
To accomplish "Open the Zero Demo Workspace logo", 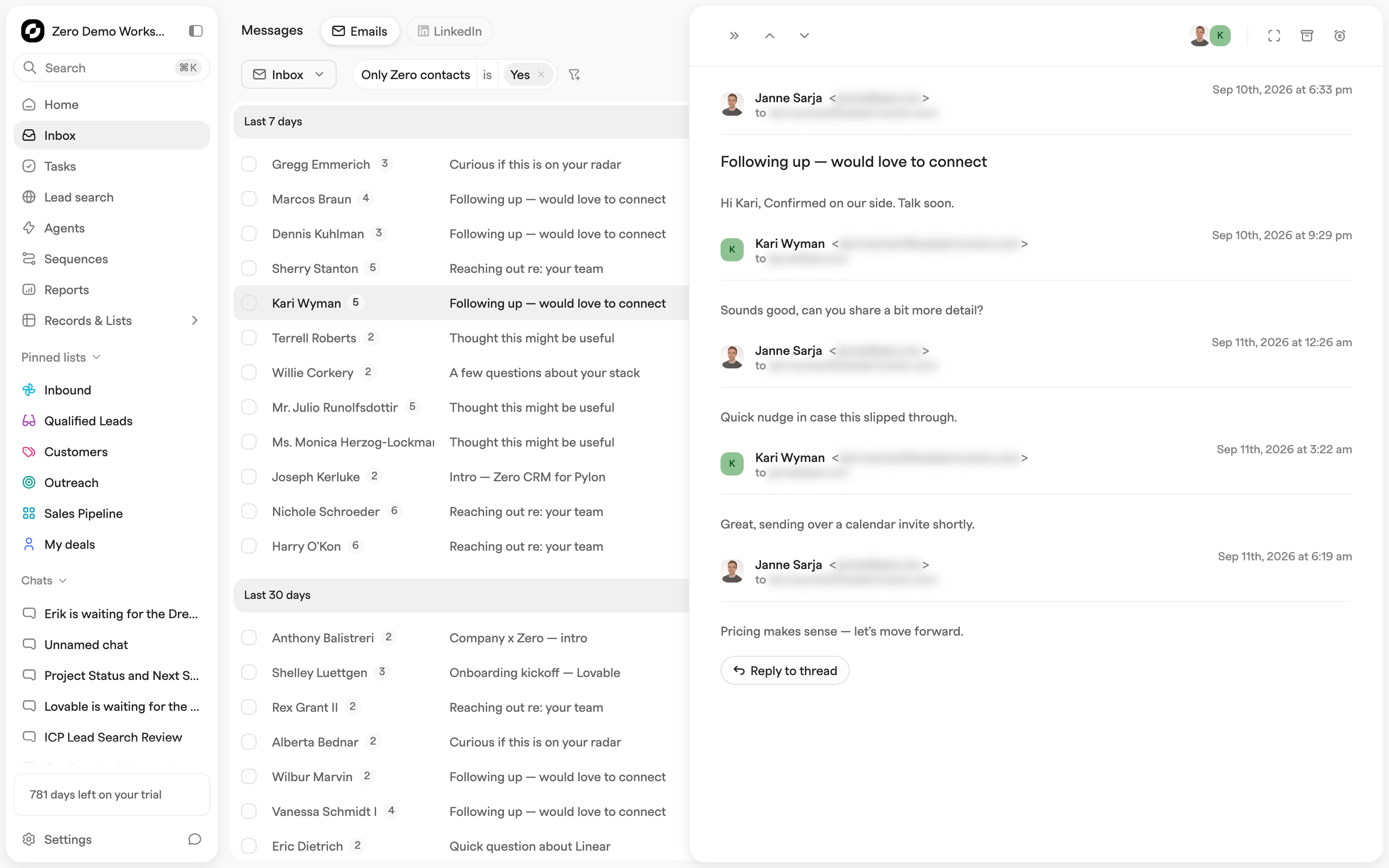I will pos(33,31).
